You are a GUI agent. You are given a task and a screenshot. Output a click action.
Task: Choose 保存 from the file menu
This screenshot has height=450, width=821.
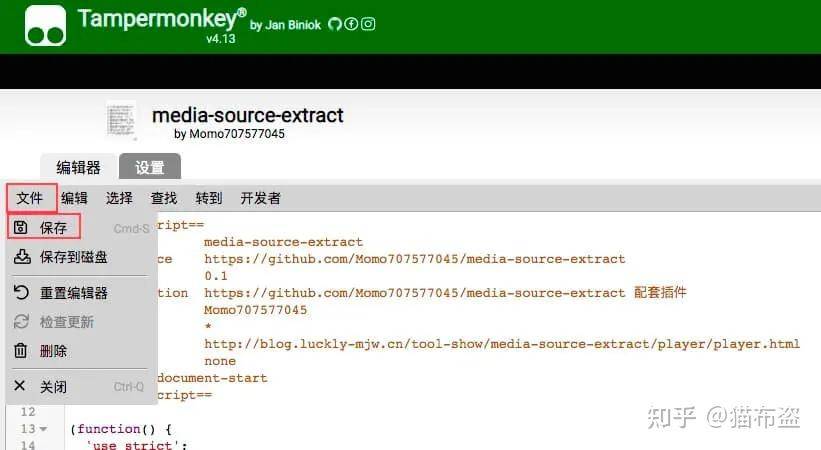pyautogui.click(x=82, y=227)
